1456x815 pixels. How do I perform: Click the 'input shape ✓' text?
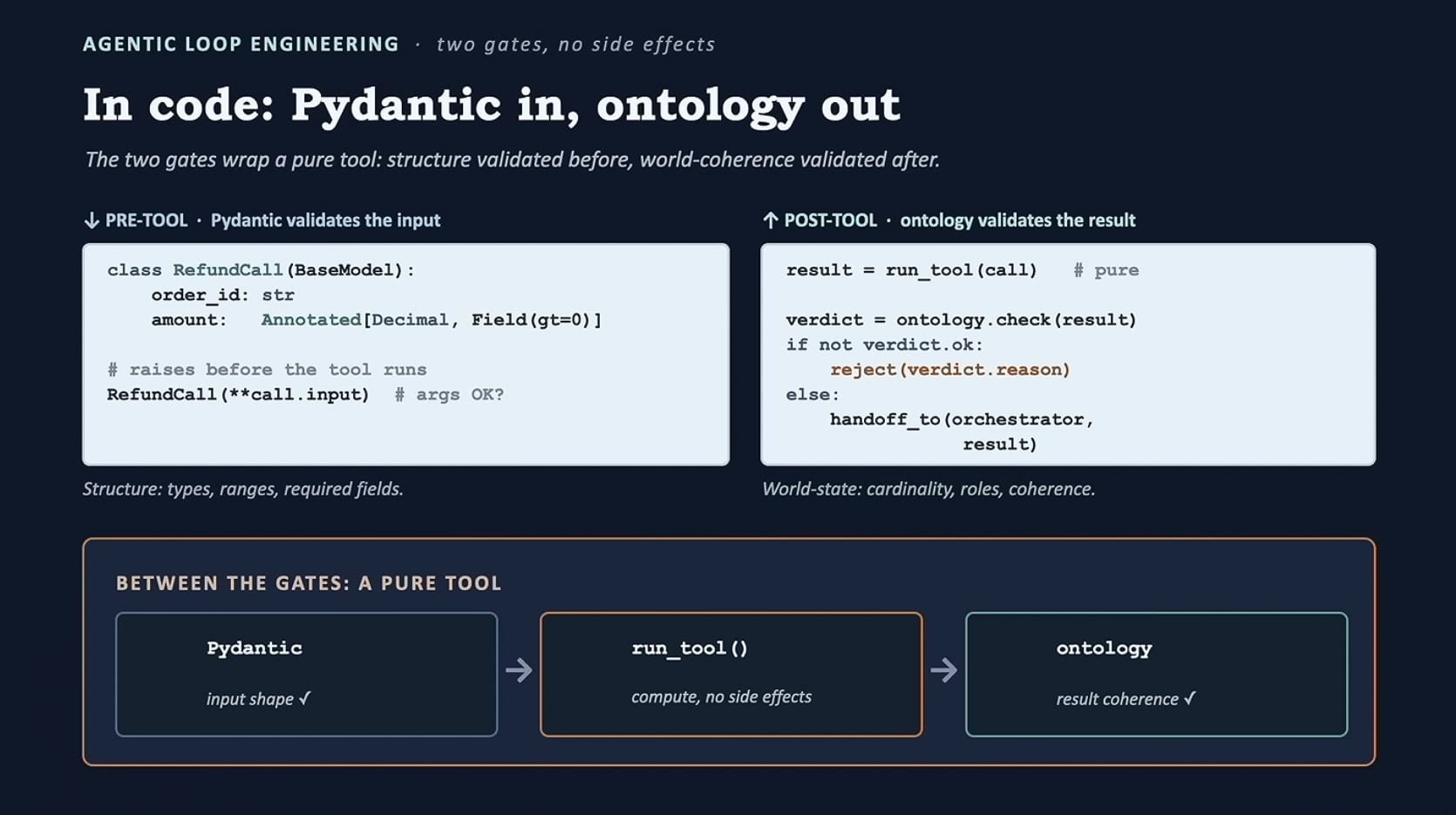259,699
